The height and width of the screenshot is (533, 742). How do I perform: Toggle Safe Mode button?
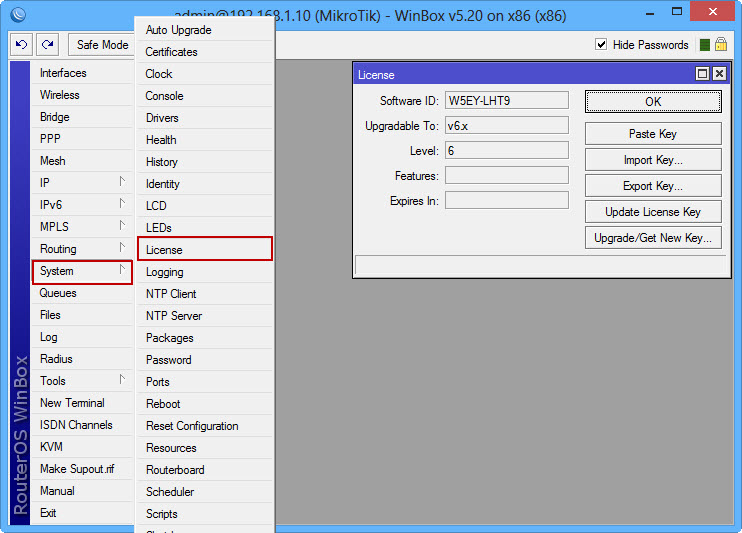click(x=102, y=45)
